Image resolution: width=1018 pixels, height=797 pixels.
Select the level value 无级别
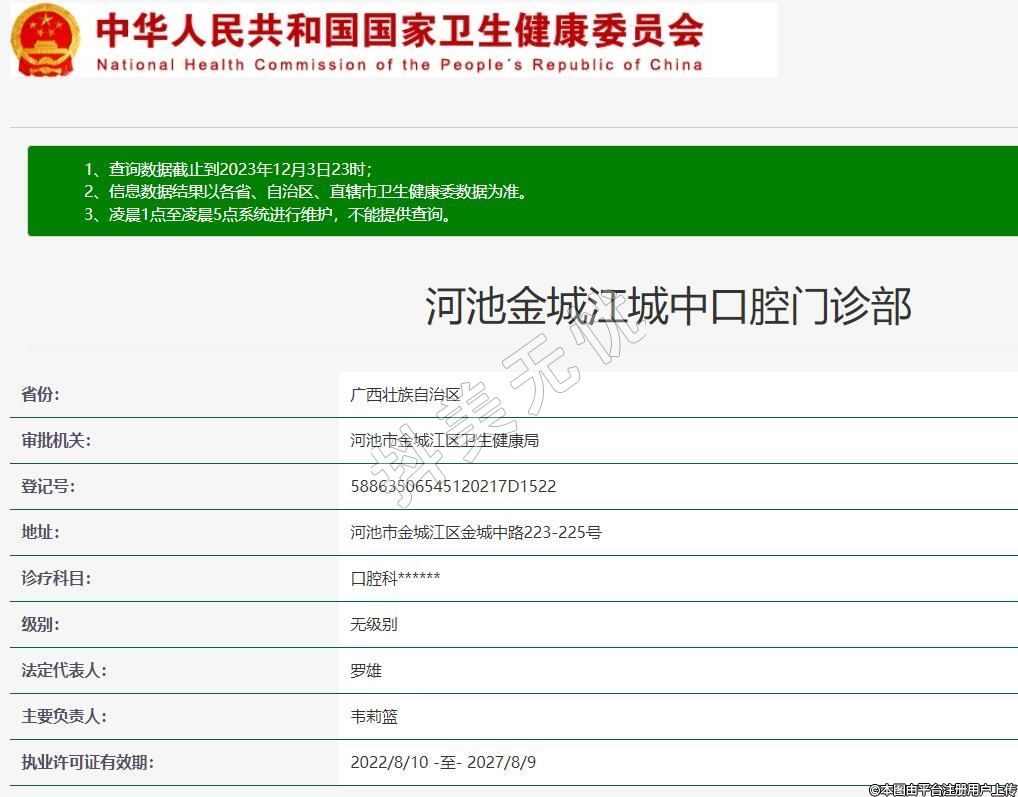tap(374, 625)
